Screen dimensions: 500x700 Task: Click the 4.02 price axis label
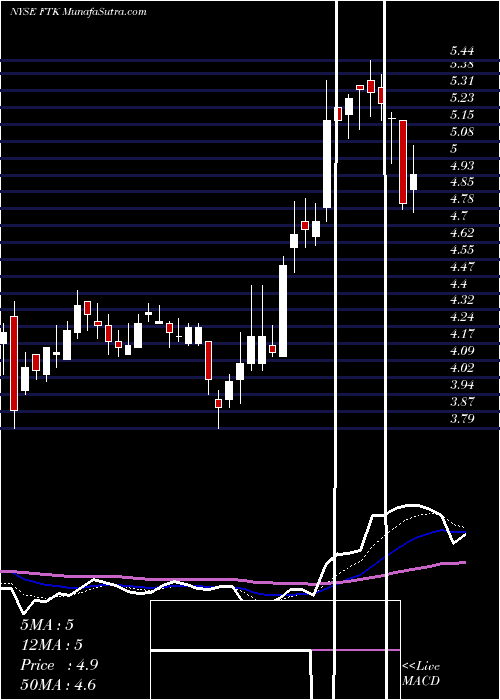(x=462, y=368)
